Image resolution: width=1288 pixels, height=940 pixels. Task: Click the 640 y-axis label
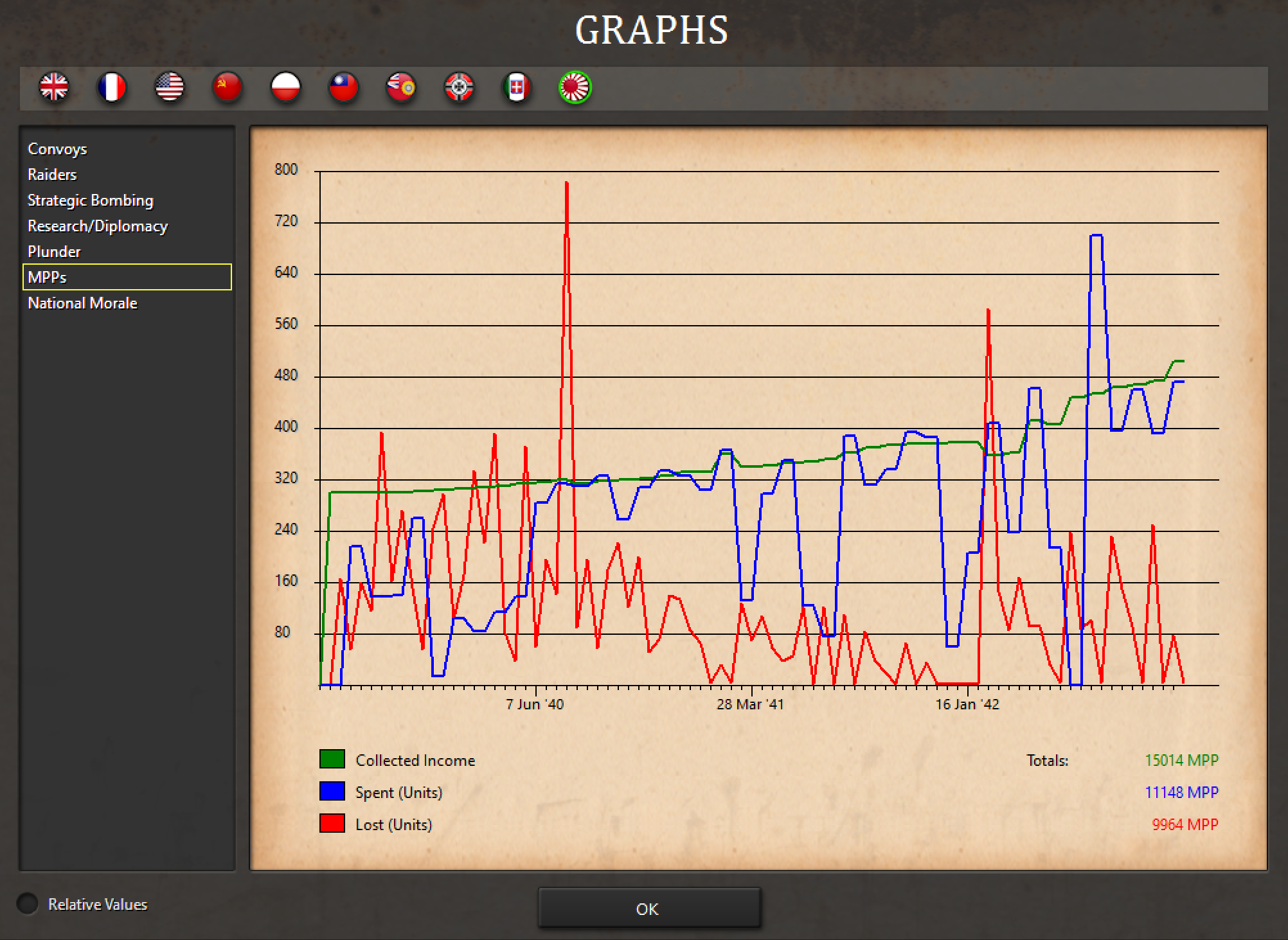pos(286,272)
